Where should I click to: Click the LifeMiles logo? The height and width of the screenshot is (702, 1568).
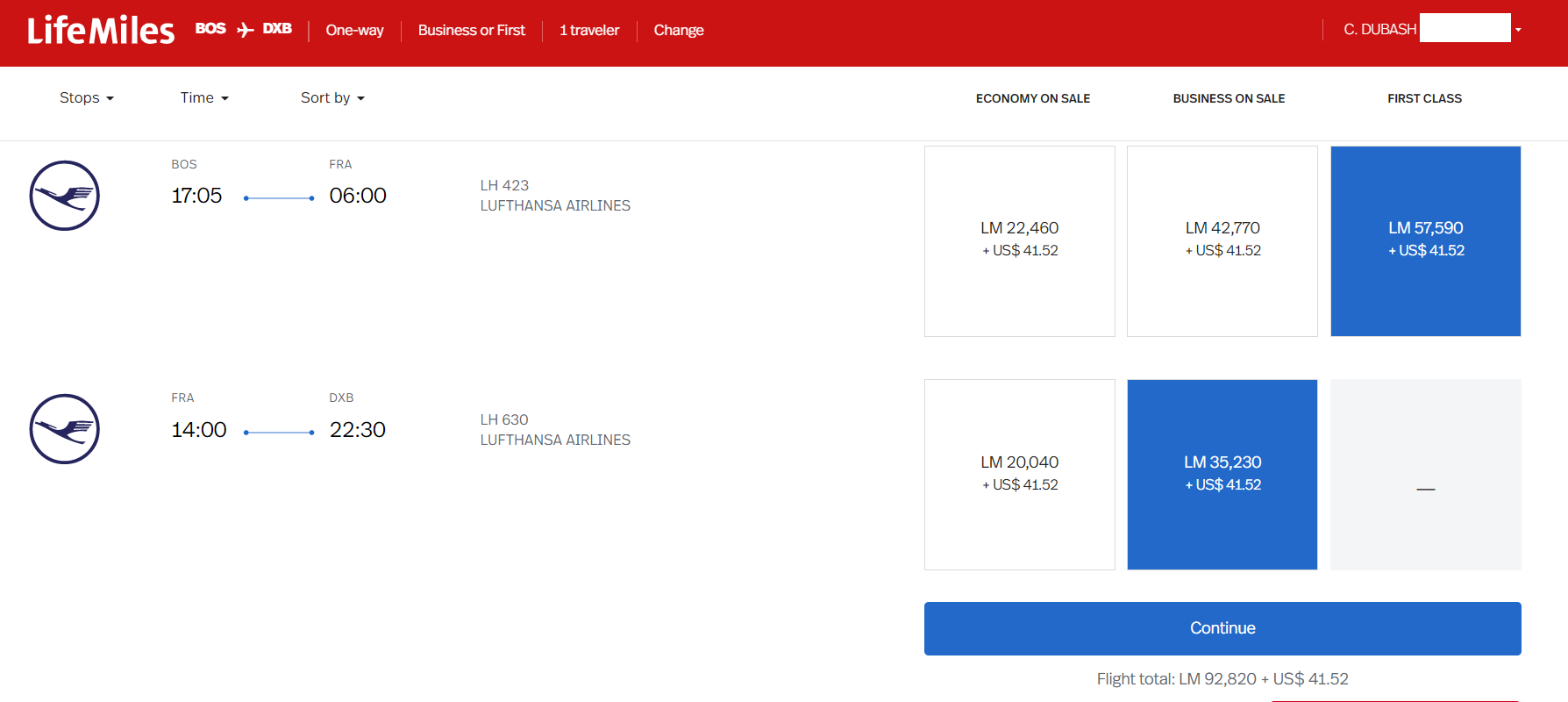[x=101, y=31]
